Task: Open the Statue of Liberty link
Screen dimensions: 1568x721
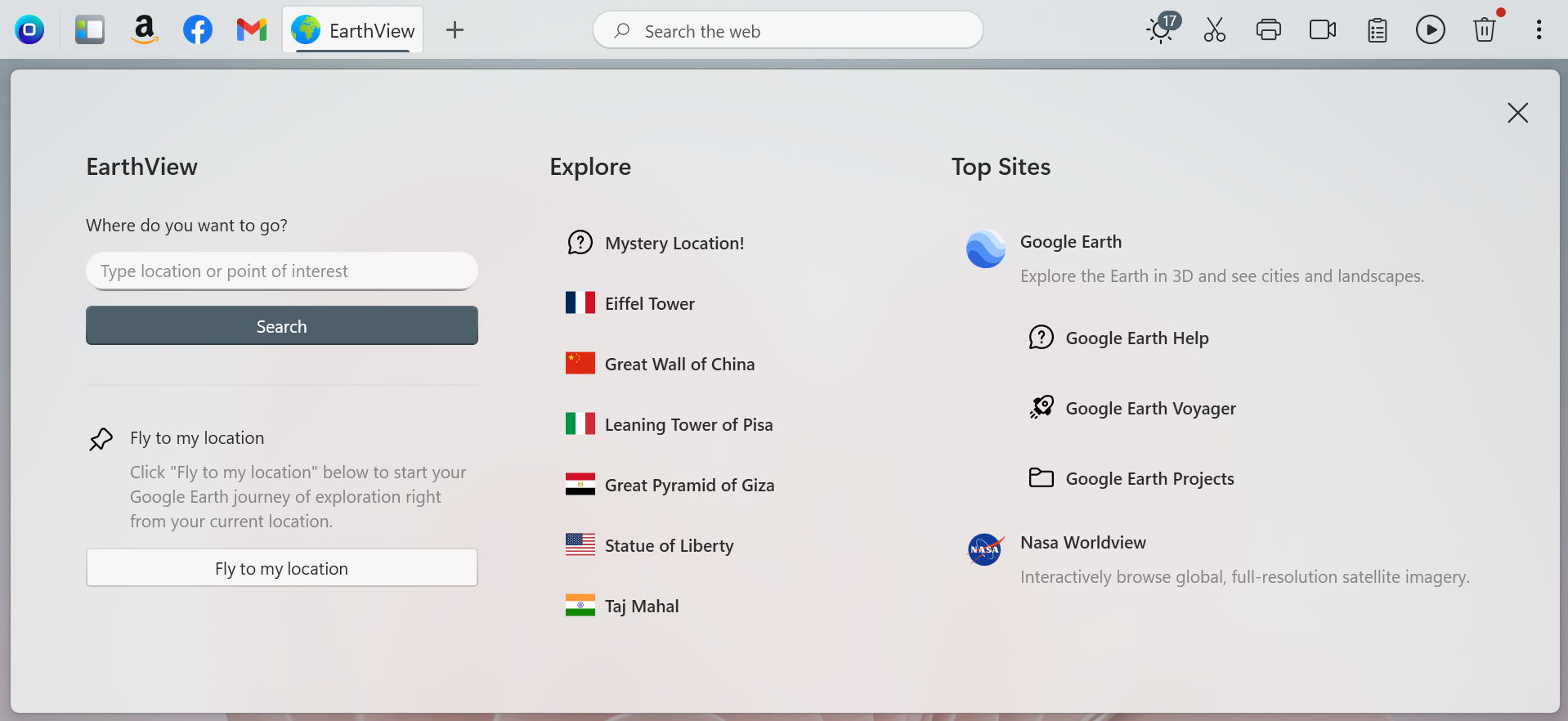Action: pos(669,546)
